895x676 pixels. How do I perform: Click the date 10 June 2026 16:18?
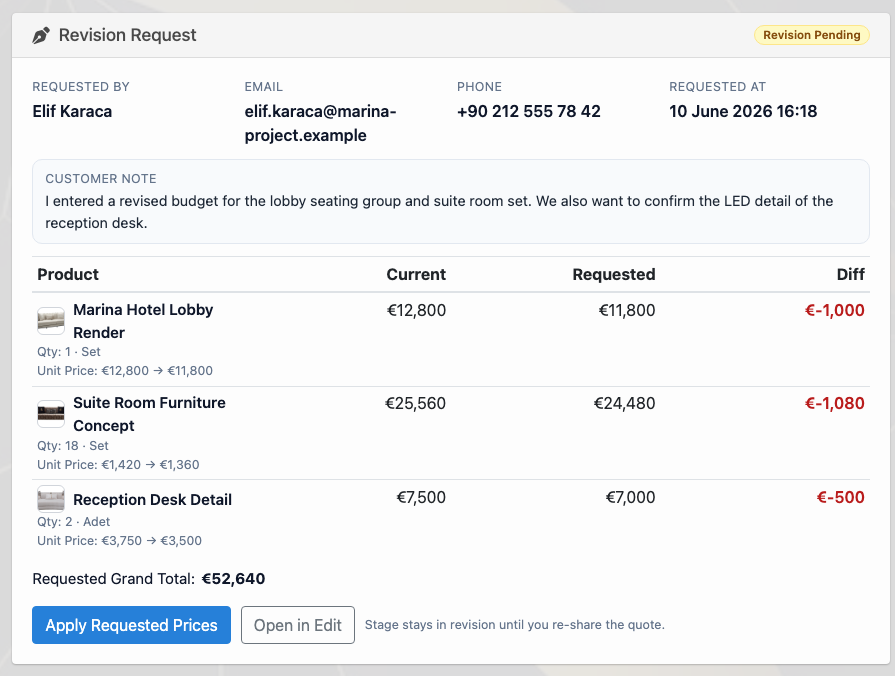(x=743, y=111)
